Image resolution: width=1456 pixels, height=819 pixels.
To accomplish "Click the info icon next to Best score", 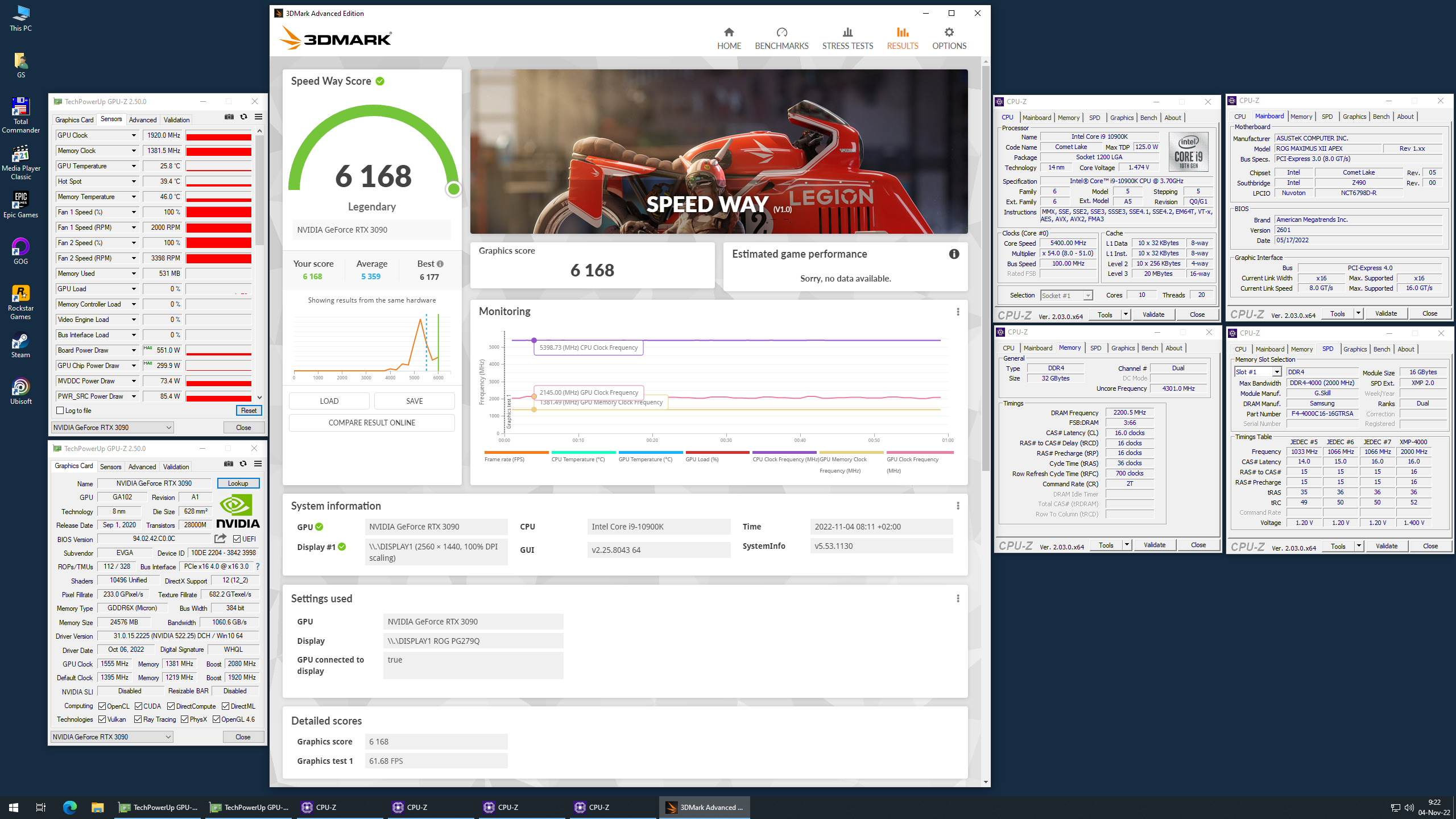I will tap(440, 264).
